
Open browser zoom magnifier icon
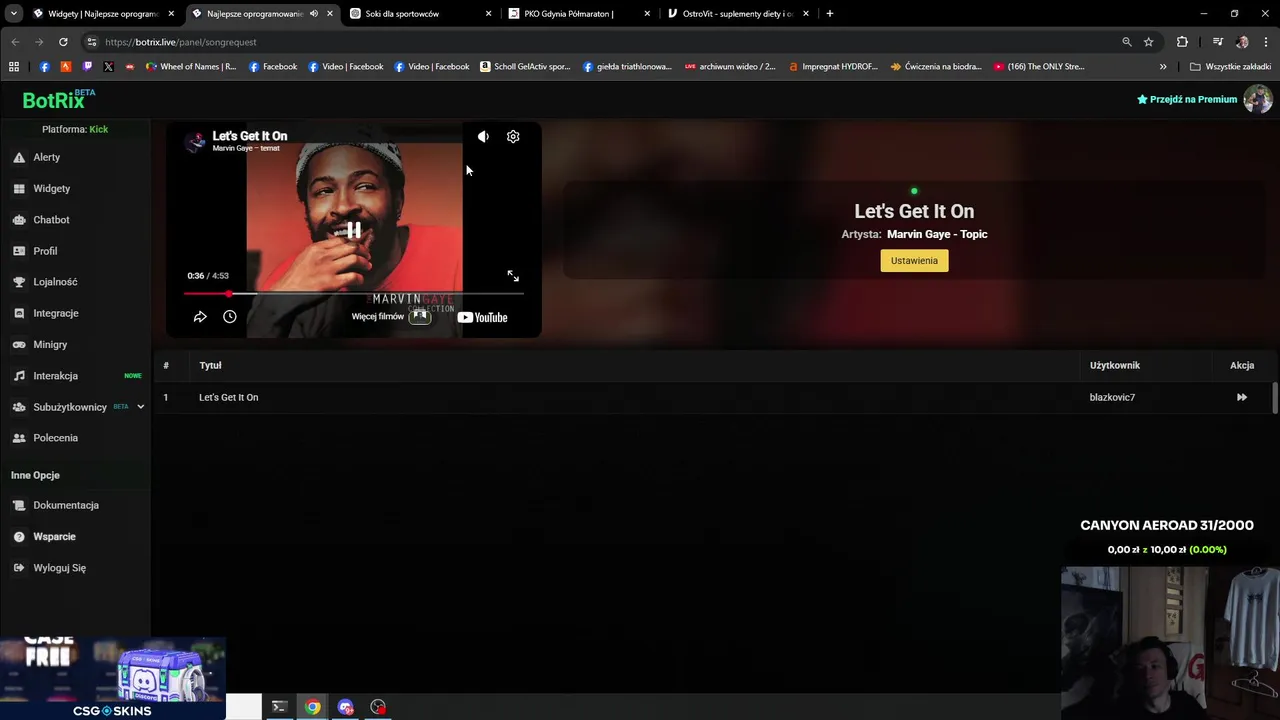tap(1127, 42)
